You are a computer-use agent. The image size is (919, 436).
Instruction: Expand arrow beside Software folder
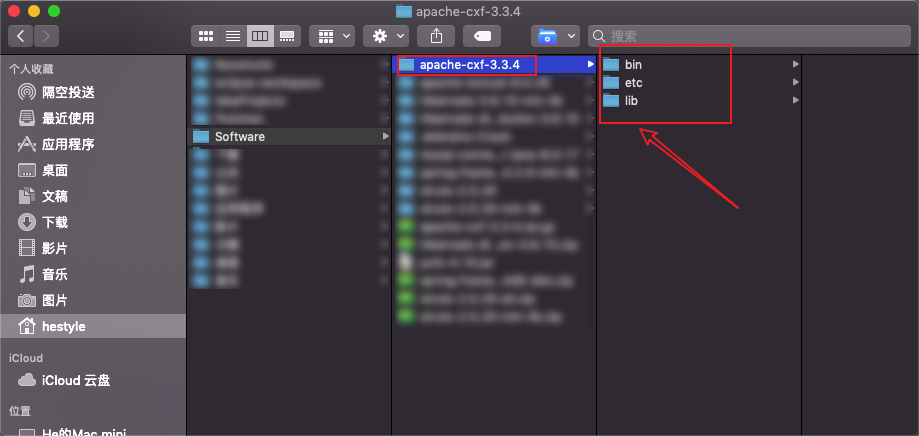(385, 136)
